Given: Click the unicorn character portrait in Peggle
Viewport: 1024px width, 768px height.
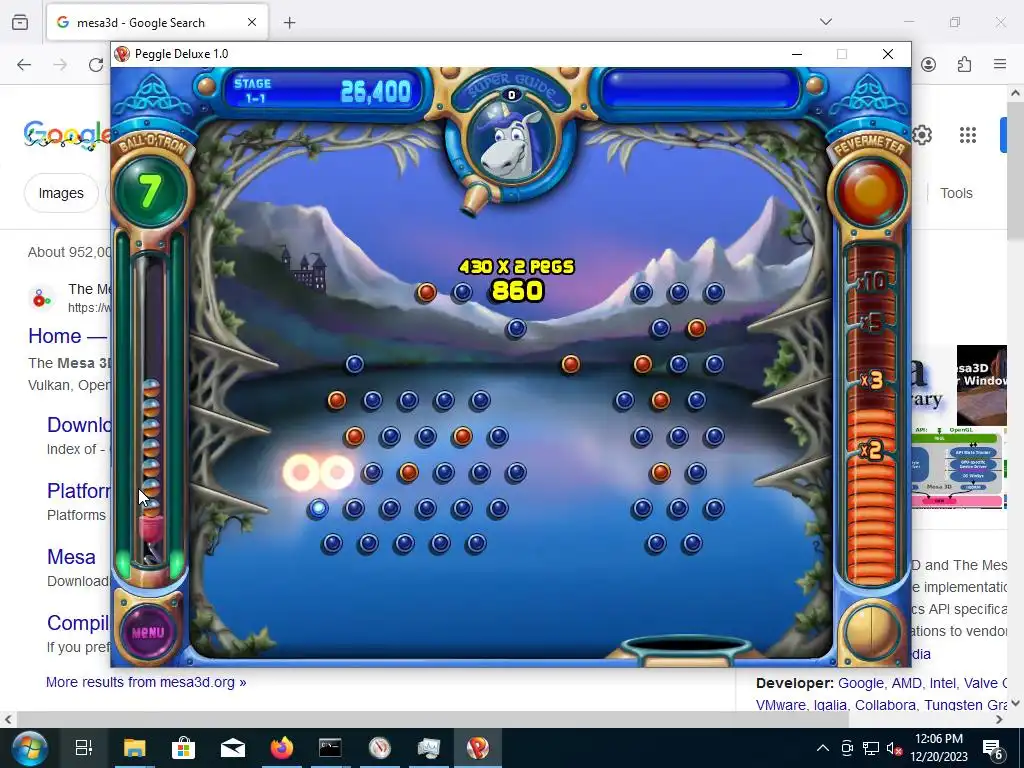Looking at the screenshot, I should [511, 146].
